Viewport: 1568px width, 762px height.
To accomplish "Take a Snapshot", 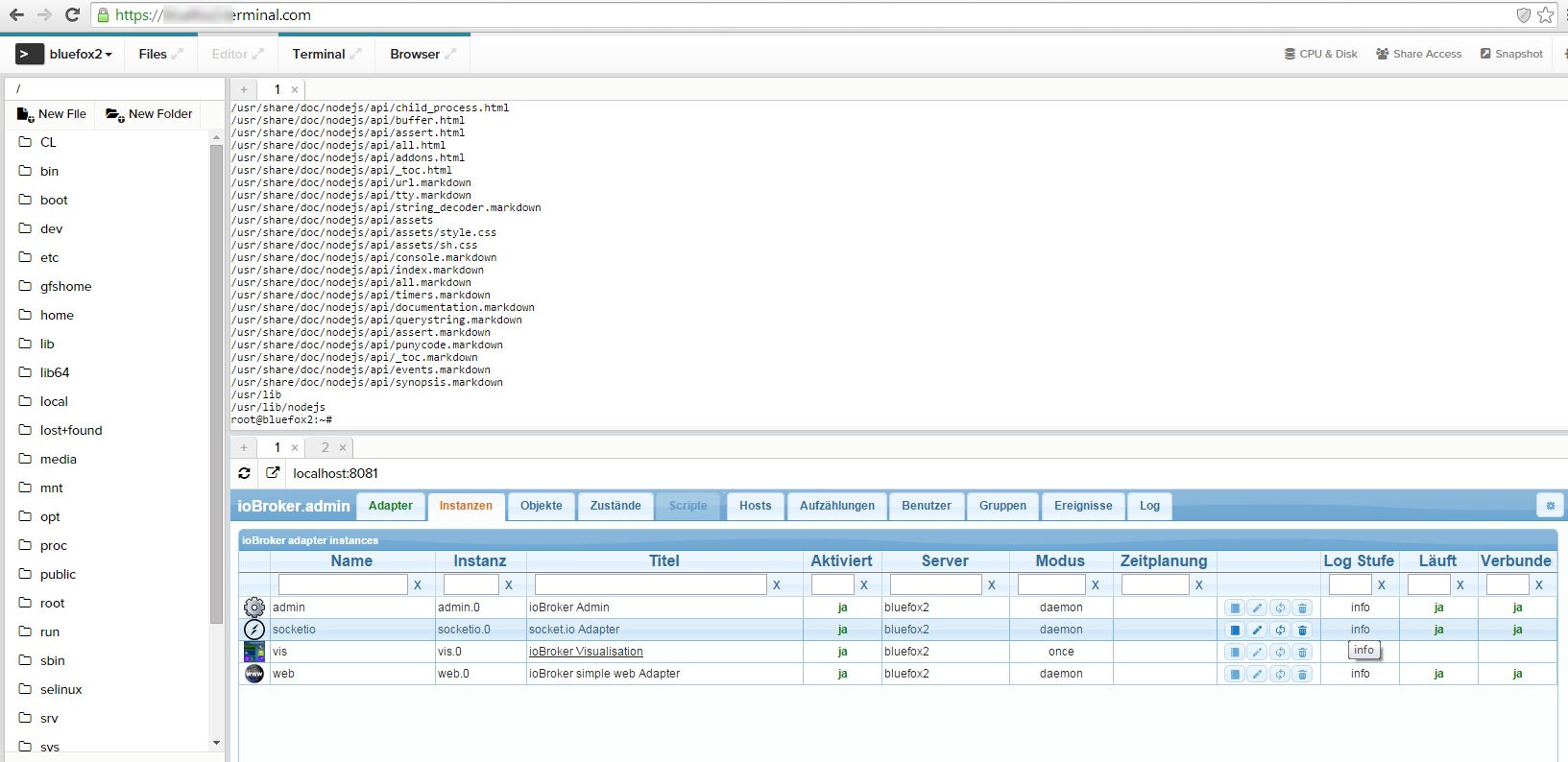I will coord(1511,55).
